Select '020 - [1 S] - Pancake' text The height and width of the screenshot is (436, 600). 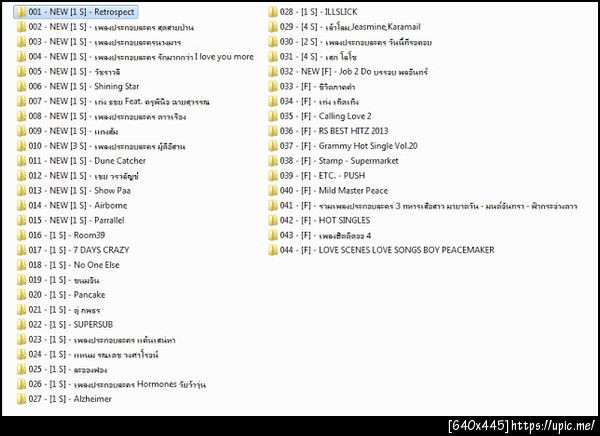tap(67, 295)
